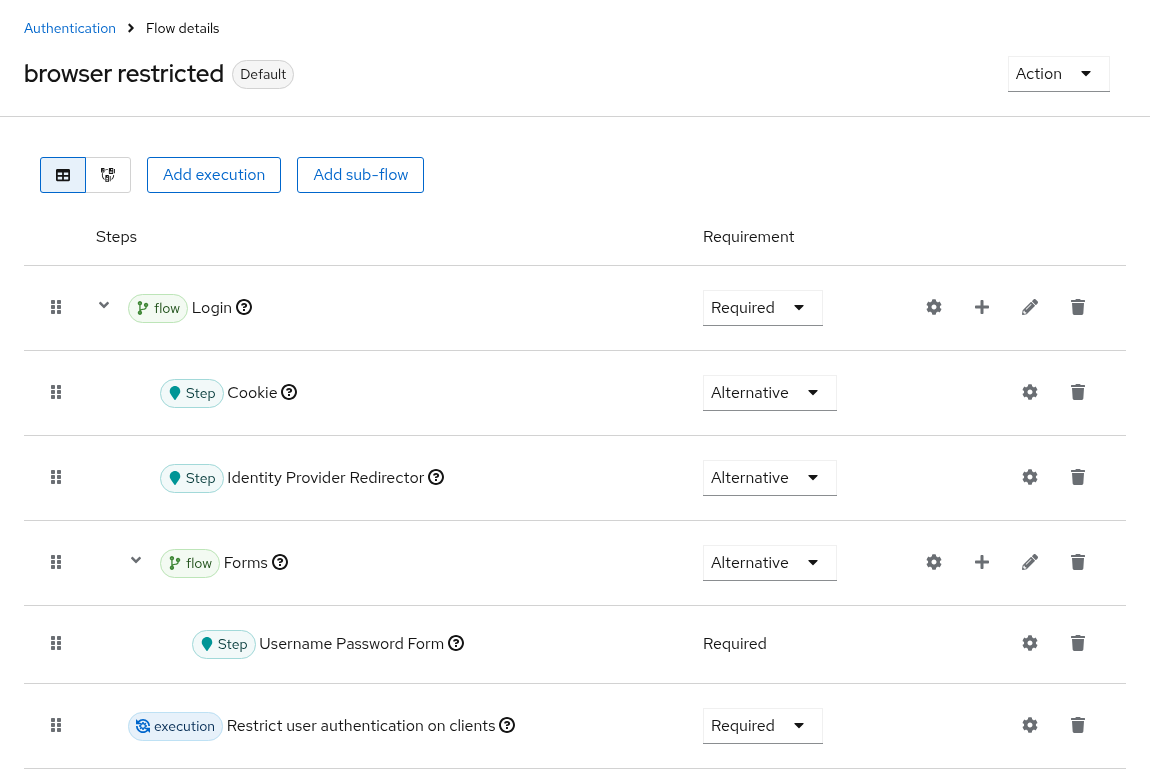Collapse the Forms sub-flow row
The width and height of the screenshot is (1150, 780).
[x=136, y=561]
